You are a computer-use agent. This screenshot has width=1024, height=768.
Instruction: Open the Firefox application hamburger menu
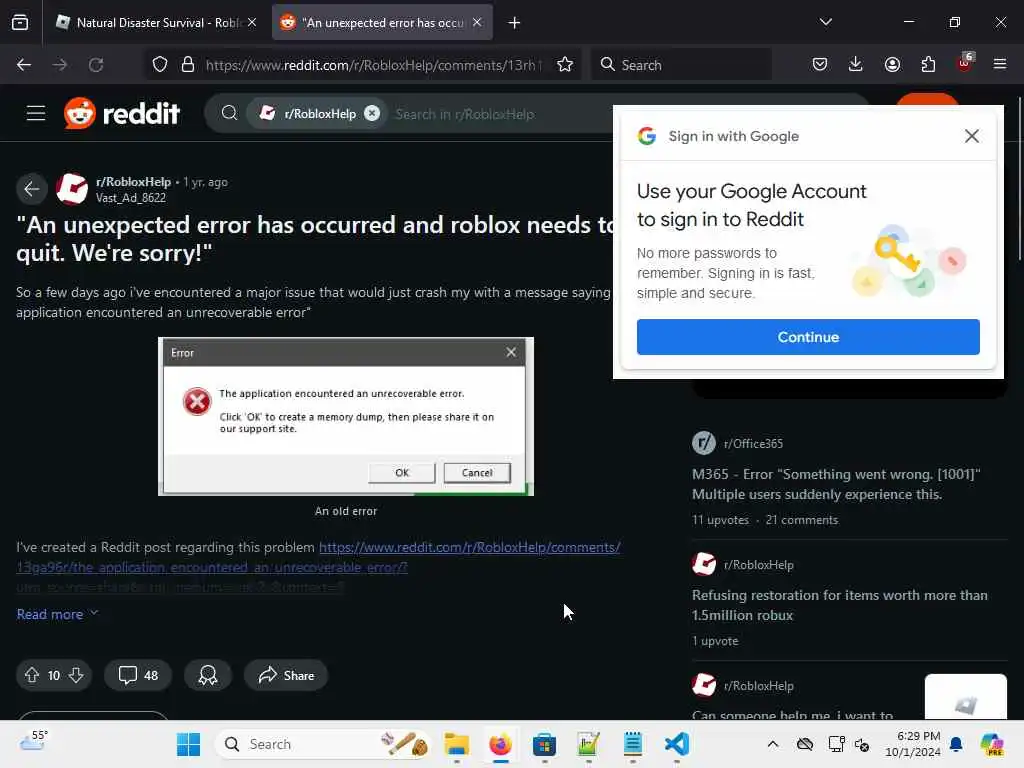point(1000,65)
